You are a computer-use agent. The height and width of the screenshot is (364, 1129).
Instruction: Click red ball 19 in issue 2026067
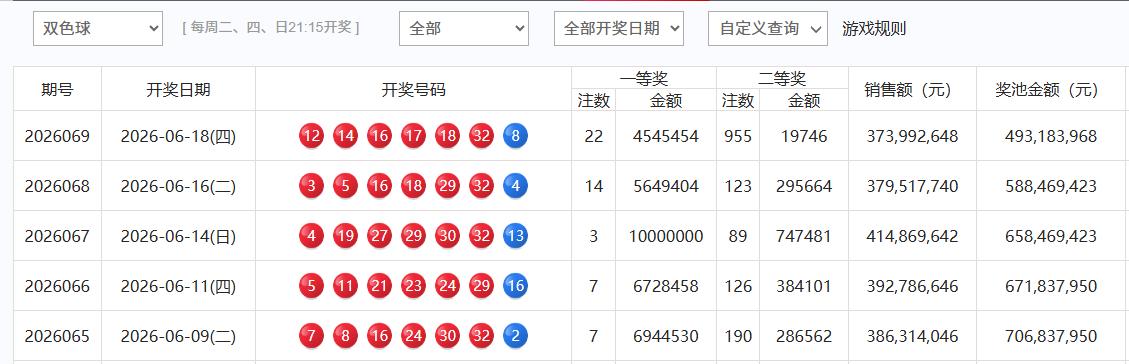(x=346, y=236)
